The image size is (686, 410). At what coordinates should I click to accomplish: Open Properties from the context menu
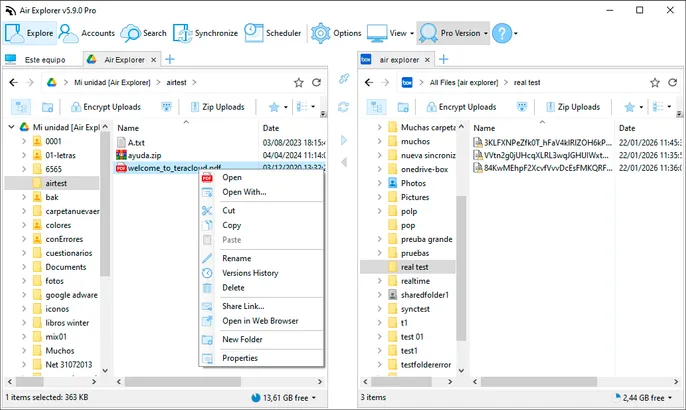pos(261,358)
